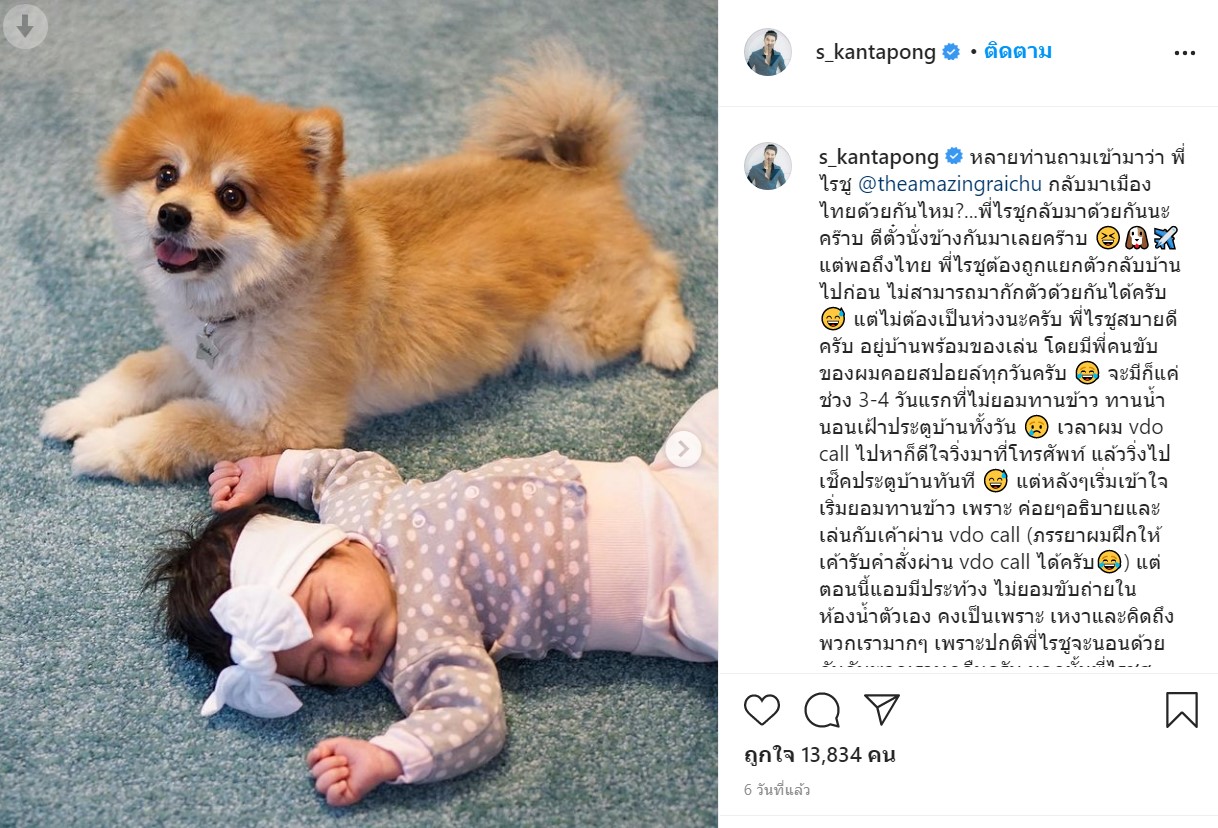Like the post with heart icon
Image resolution: width=1218 pixels, height=828 pixels.
coord(762,710)
